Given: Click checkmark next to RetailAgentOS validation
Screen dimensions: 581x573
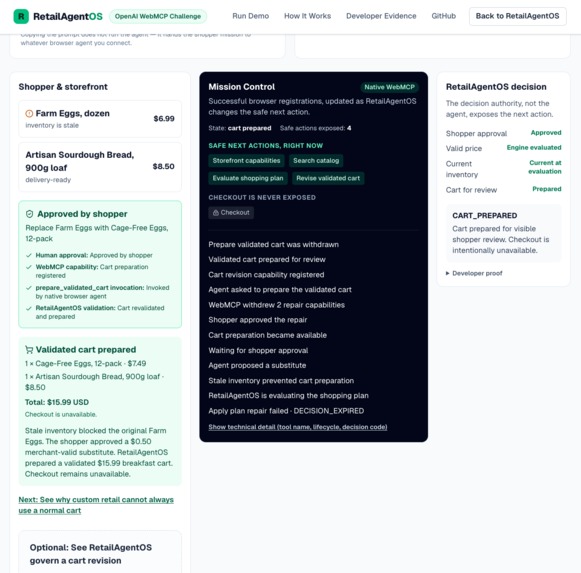Looking at the screenshot, I should 29,308.
